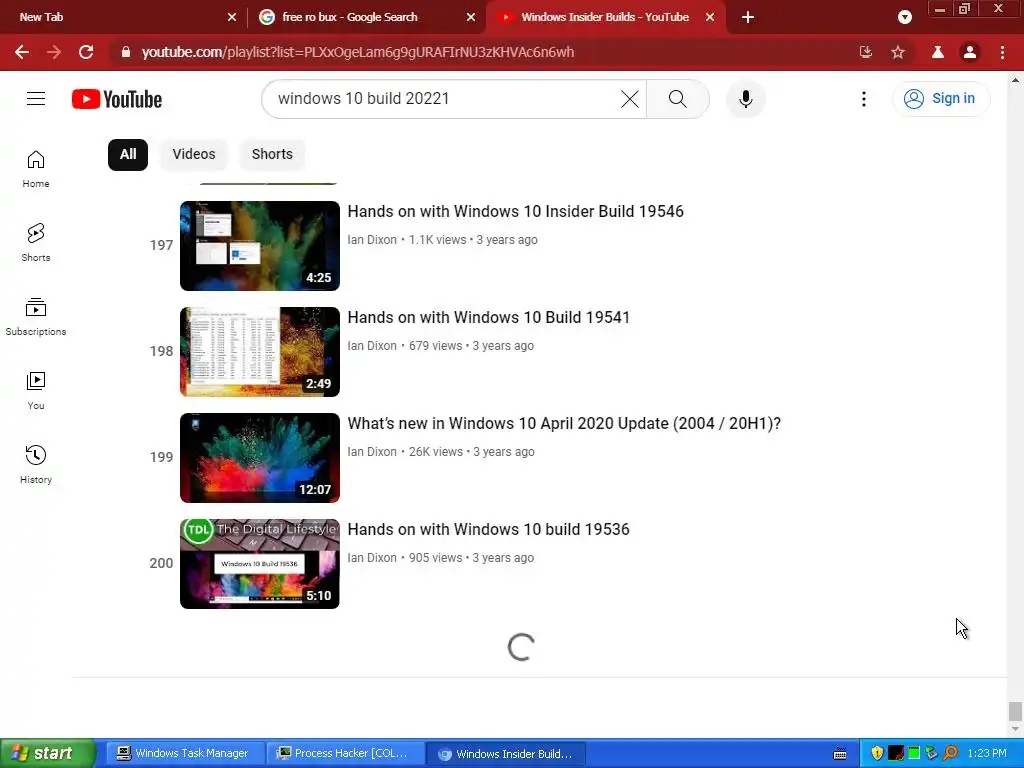
Task: Open the YouTube hamburger guide menu
Action: coord(36,99)
